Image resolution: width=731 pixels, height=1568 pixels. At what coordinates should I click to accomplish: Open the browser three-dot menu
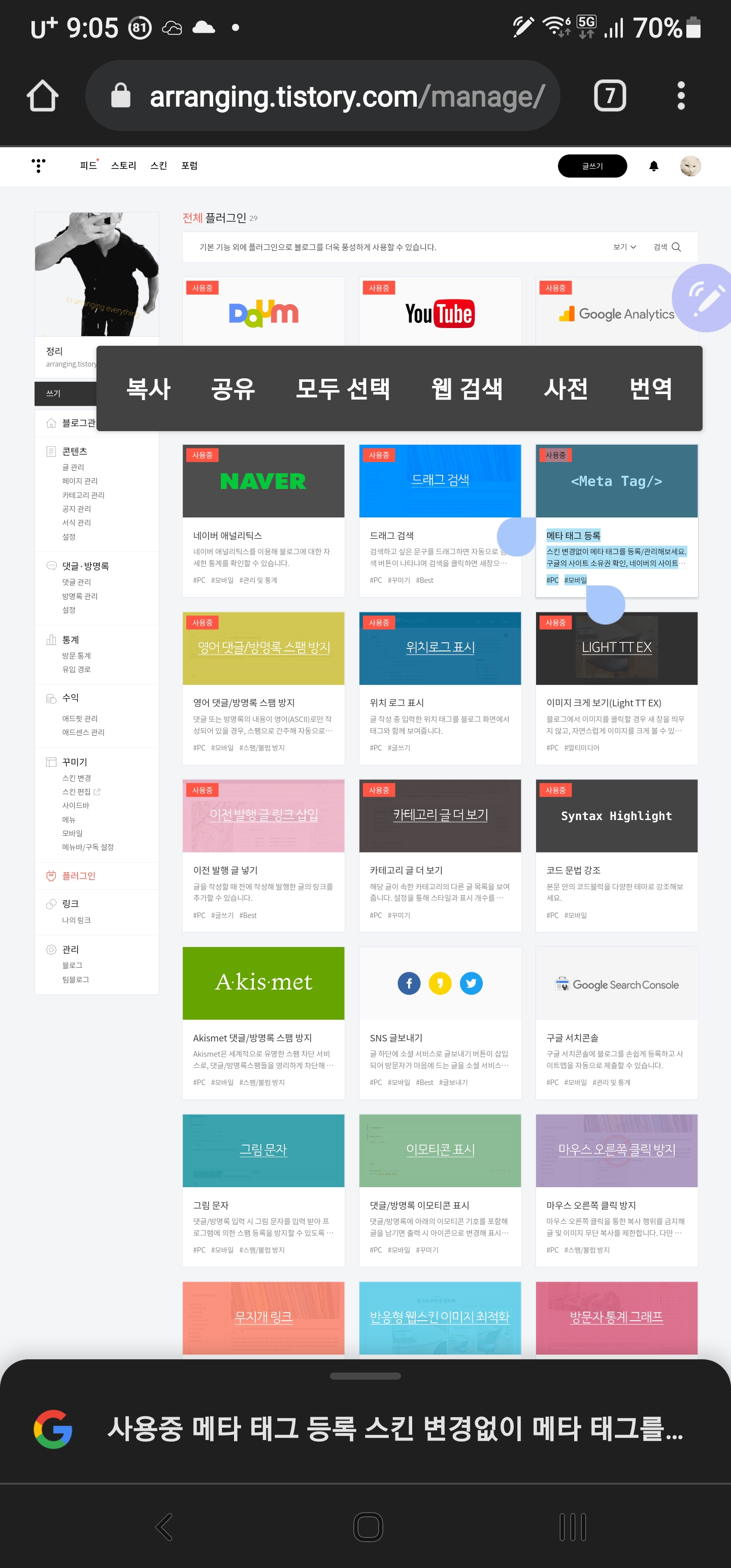[680, 95]
